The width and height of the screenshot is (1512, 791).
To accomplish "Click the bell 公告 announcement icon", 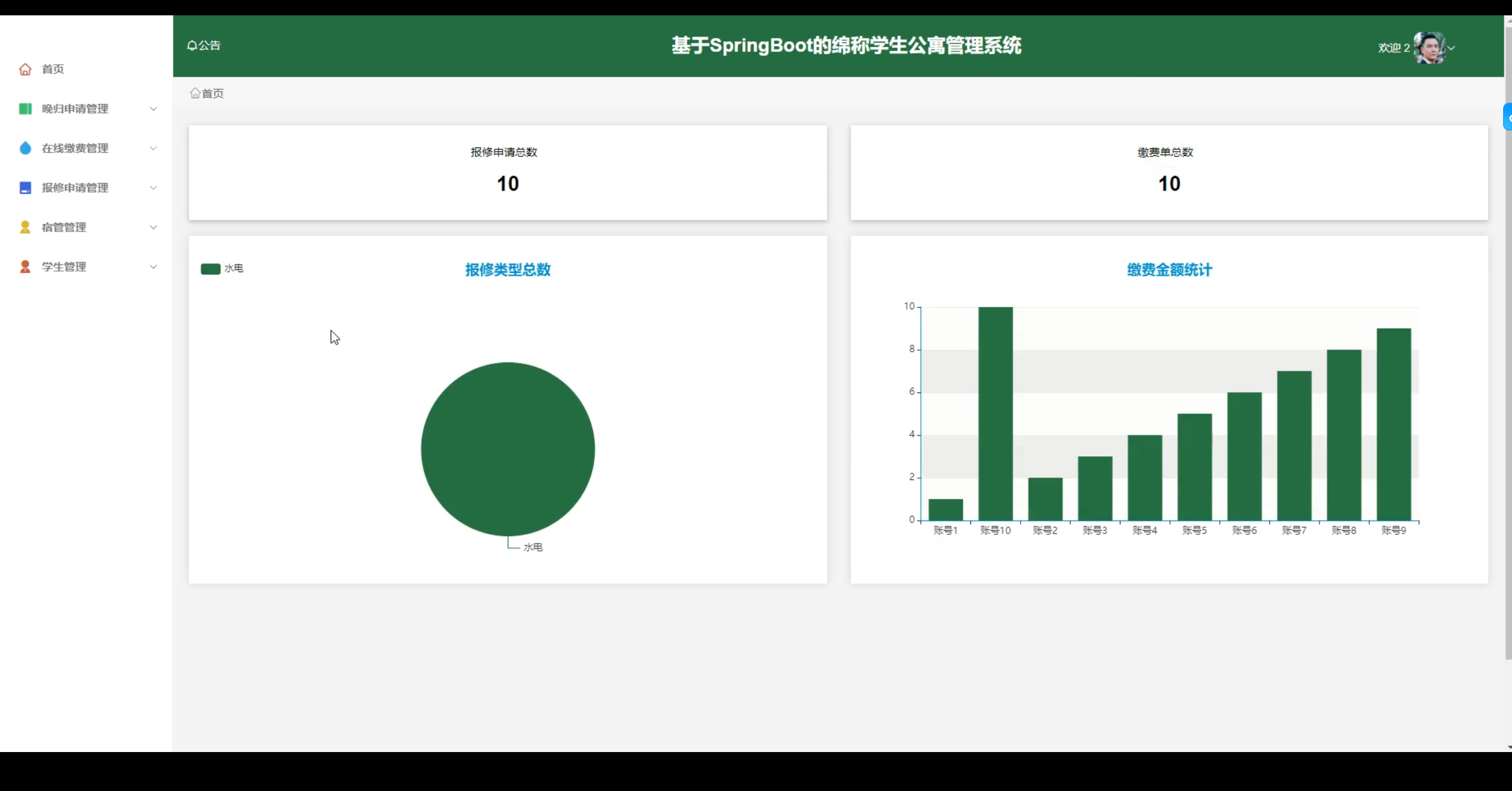I will (x=192, y=45).
